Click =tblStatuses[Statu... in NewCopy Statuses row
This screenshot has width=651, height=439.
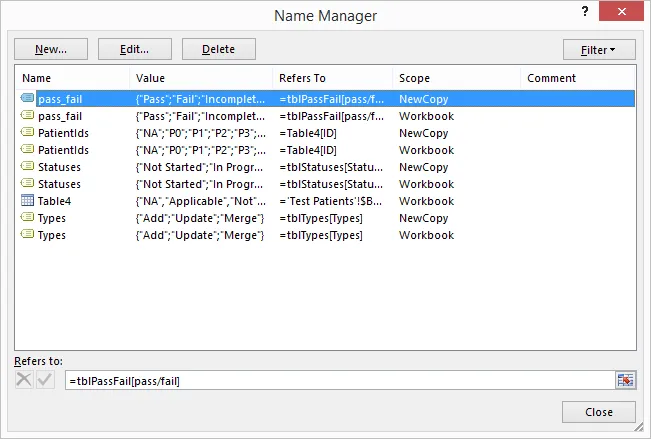331,167
